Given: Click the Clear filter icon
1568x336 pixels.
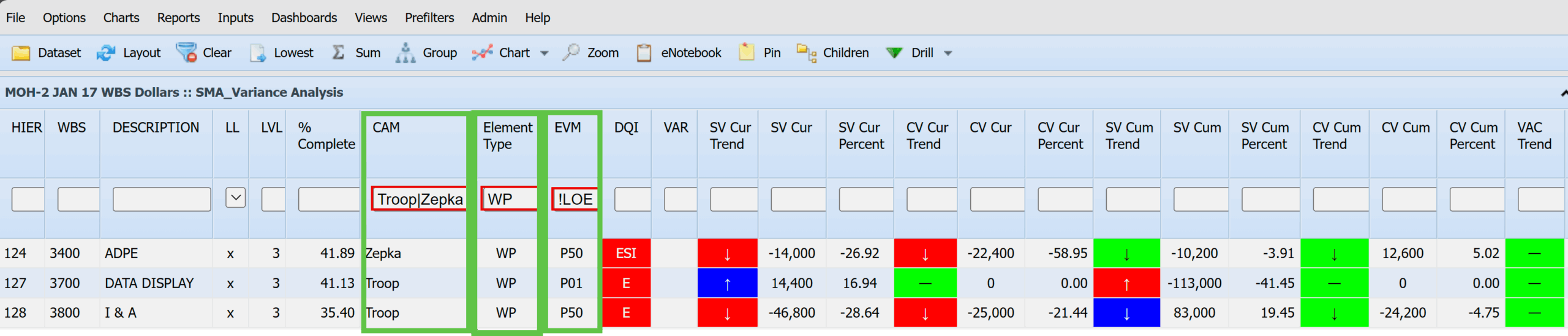Looking at the screenshot, I should tap(186, 53).
